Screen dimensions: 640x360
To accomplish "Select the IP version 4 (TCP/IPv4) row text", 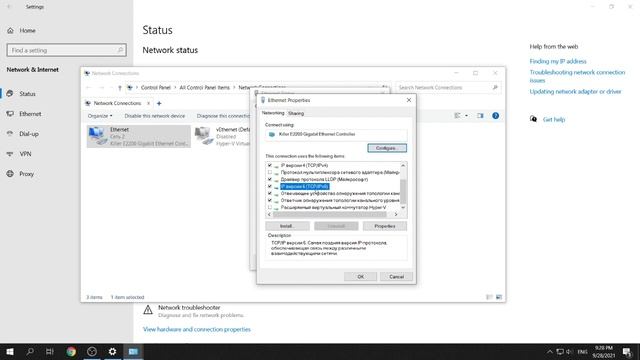I will (x=304, y=165).
